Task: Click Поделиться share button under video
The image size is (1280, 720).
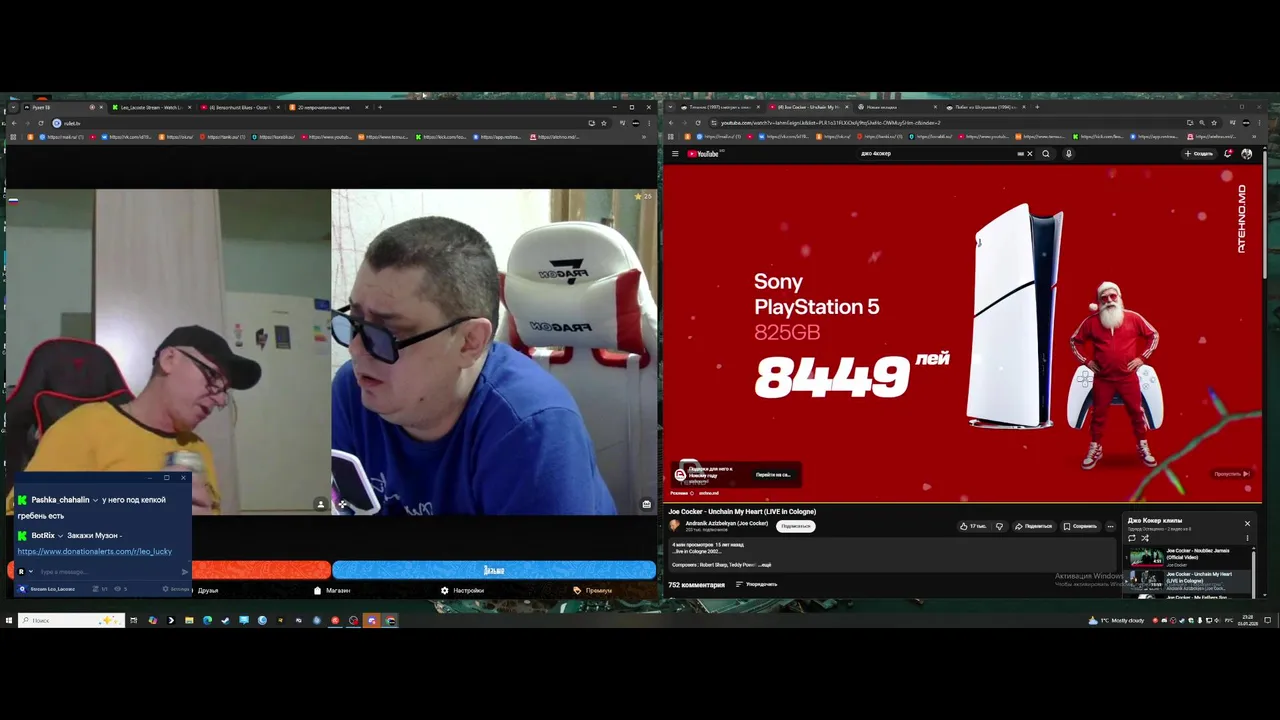Action: 1034,526
